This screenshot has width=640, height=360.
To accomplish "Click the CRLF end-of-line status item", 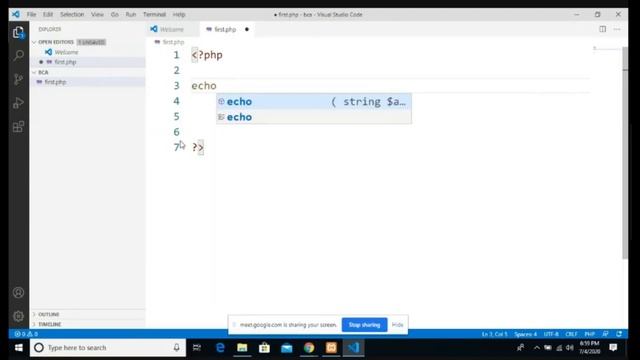I will pos(571,334).
